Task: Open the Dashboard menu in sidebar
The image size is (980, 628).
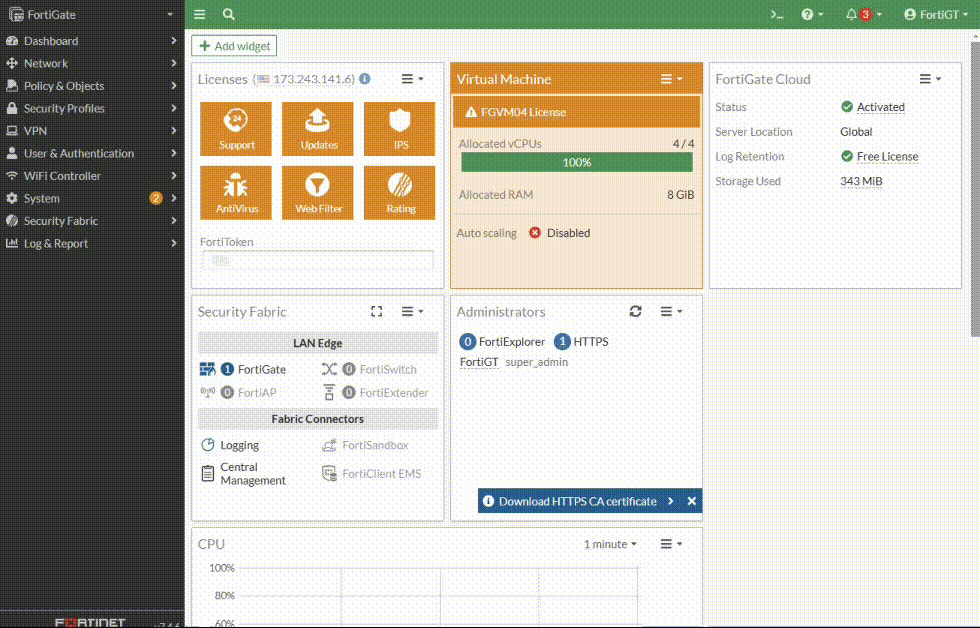Action: [92, 41]
